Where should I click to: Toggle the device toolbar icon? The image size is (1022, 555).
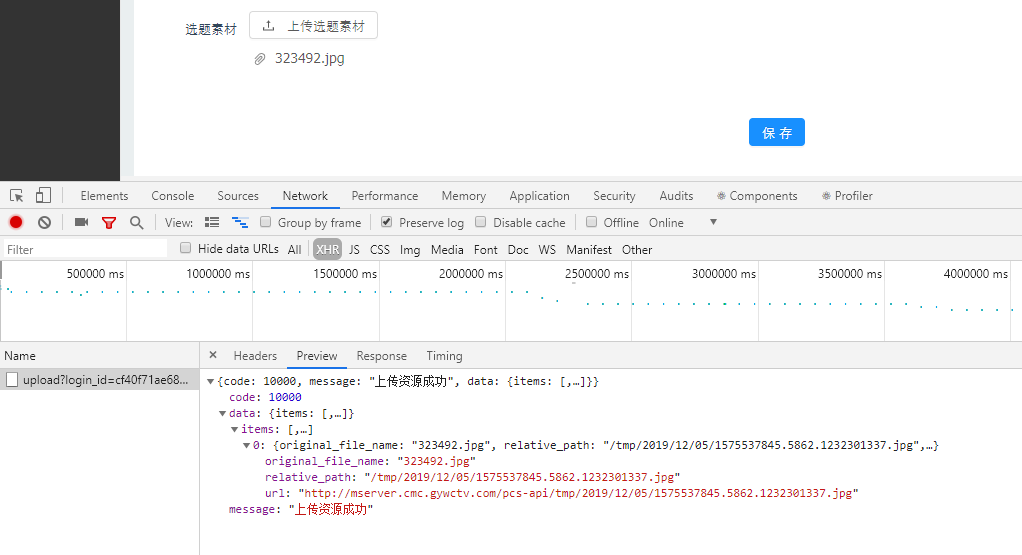point(44,196)
